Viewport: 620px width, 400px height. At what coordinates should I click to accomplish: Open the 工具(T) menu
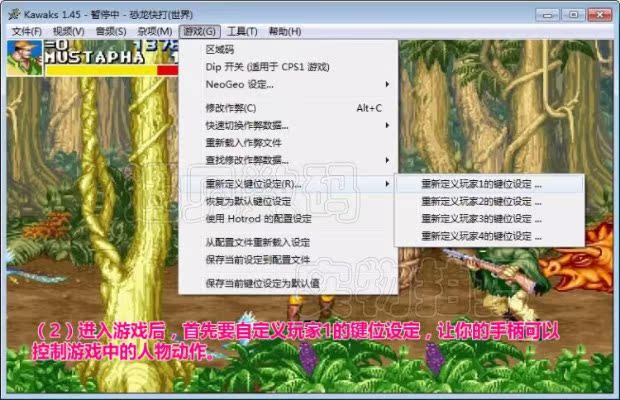(x=242, y=32)
